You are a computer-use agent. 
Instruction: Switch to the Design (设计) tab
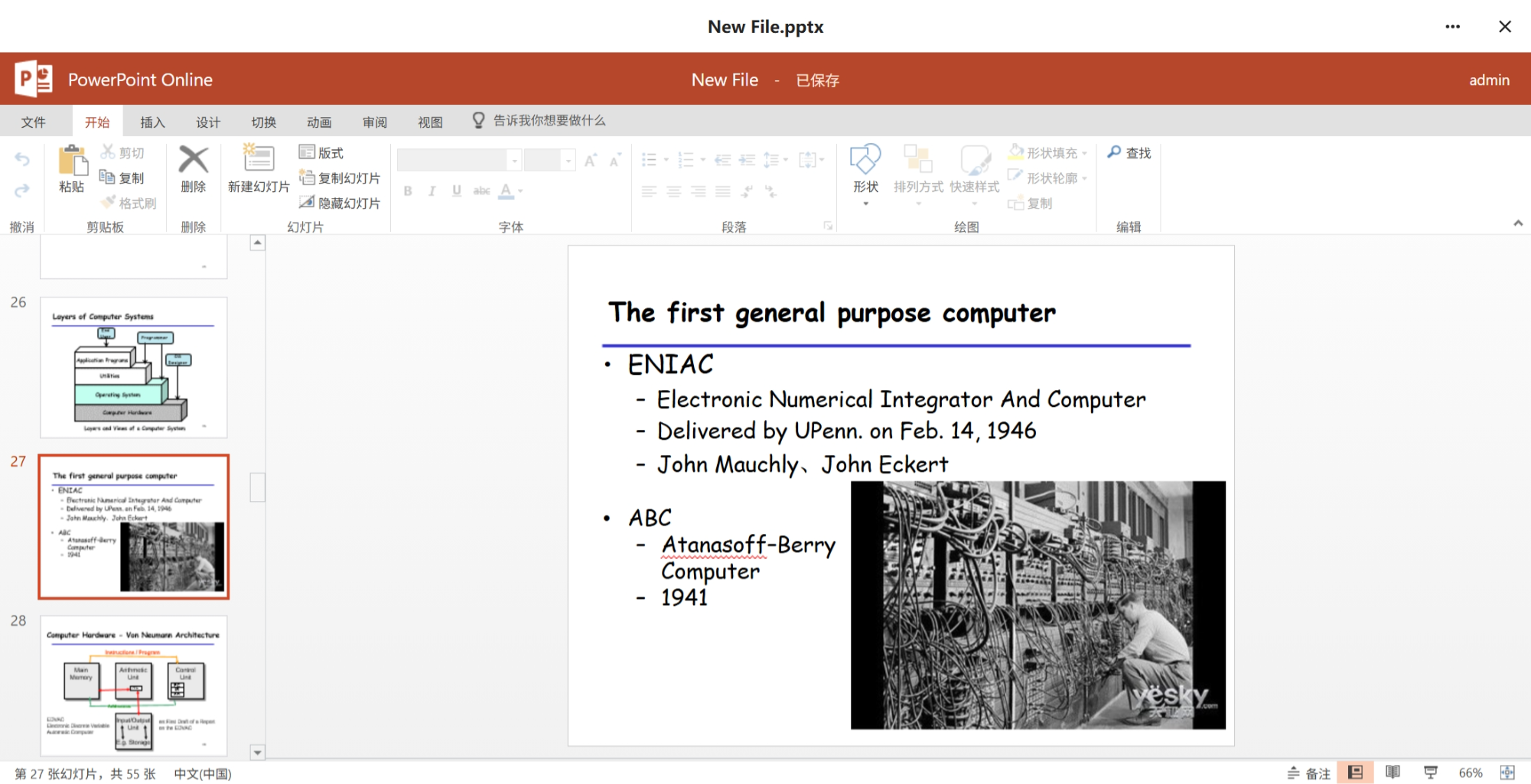coord(208,122)
